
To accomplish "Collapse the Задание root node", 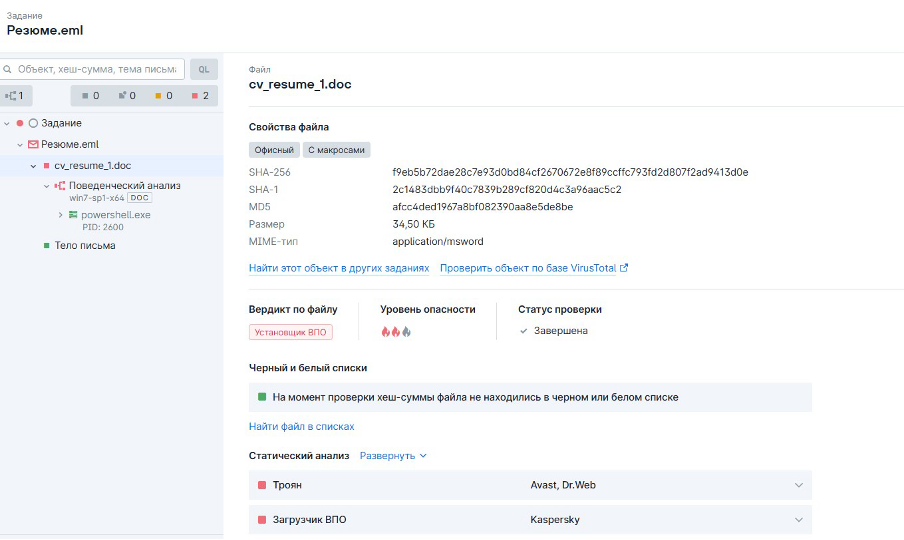I will (x=7, y=123).
